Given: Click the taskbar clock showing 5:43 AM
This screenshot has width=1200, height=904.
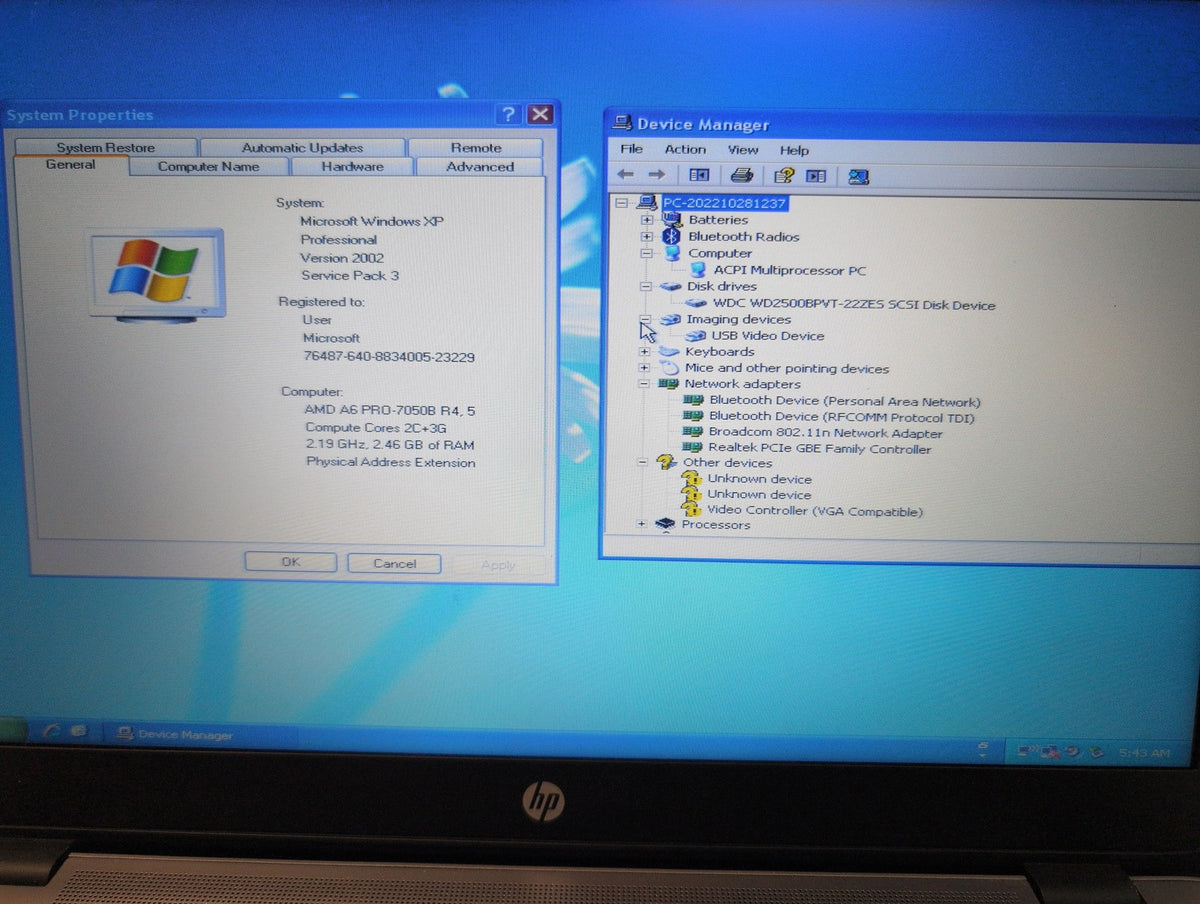Looking at the screenshot, I should click(x=1143, y=752).
